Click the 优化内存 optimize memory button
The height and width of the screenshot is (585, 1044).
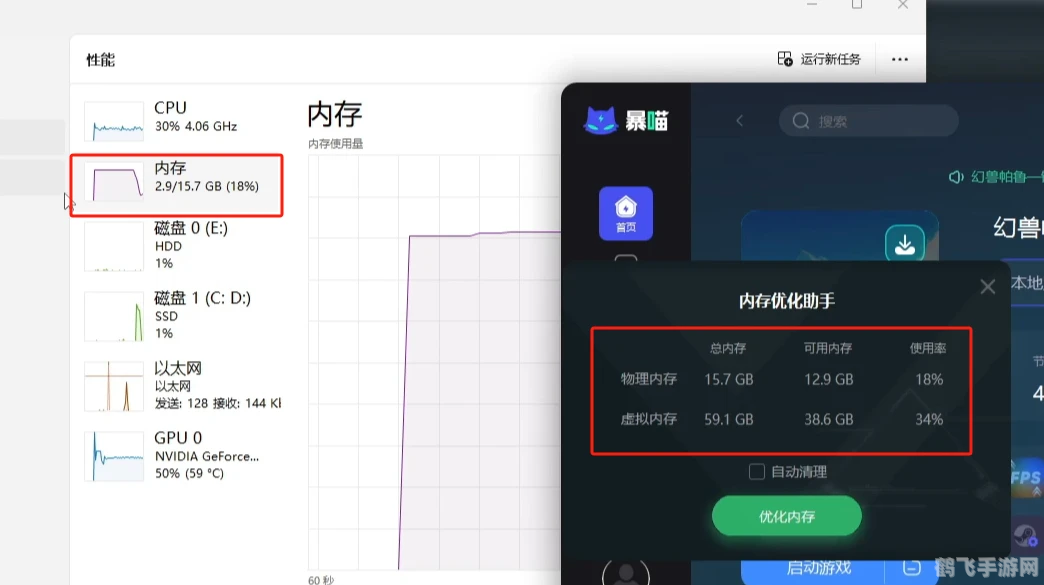tap(785, 516)
